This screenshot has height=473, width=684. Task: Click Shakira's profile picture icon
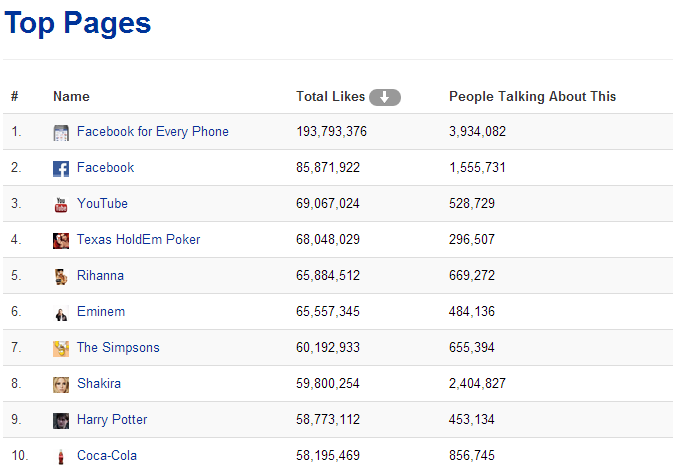click(61, 384)
